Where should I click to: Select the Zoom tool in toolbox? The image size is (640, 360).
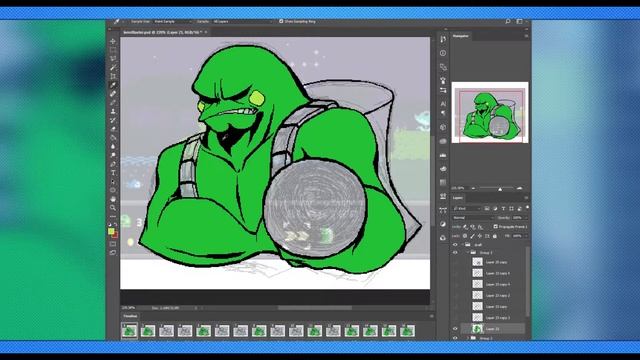(113, 208)
